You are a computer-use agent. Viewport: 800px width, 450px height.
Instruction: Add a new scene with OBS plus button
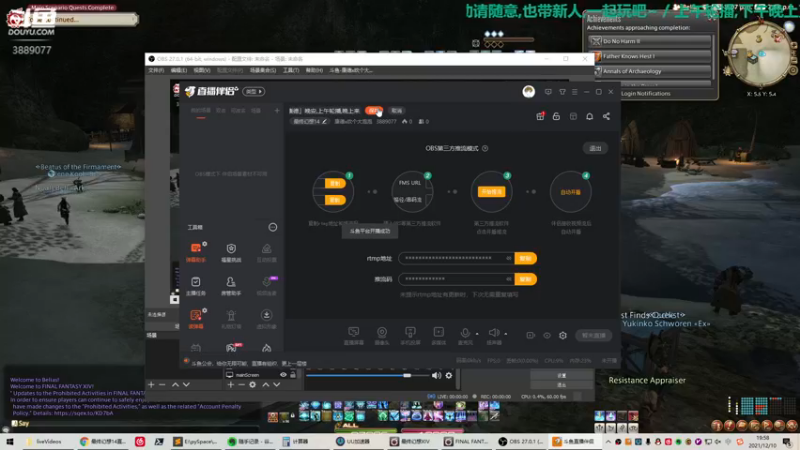click(151, 385)
